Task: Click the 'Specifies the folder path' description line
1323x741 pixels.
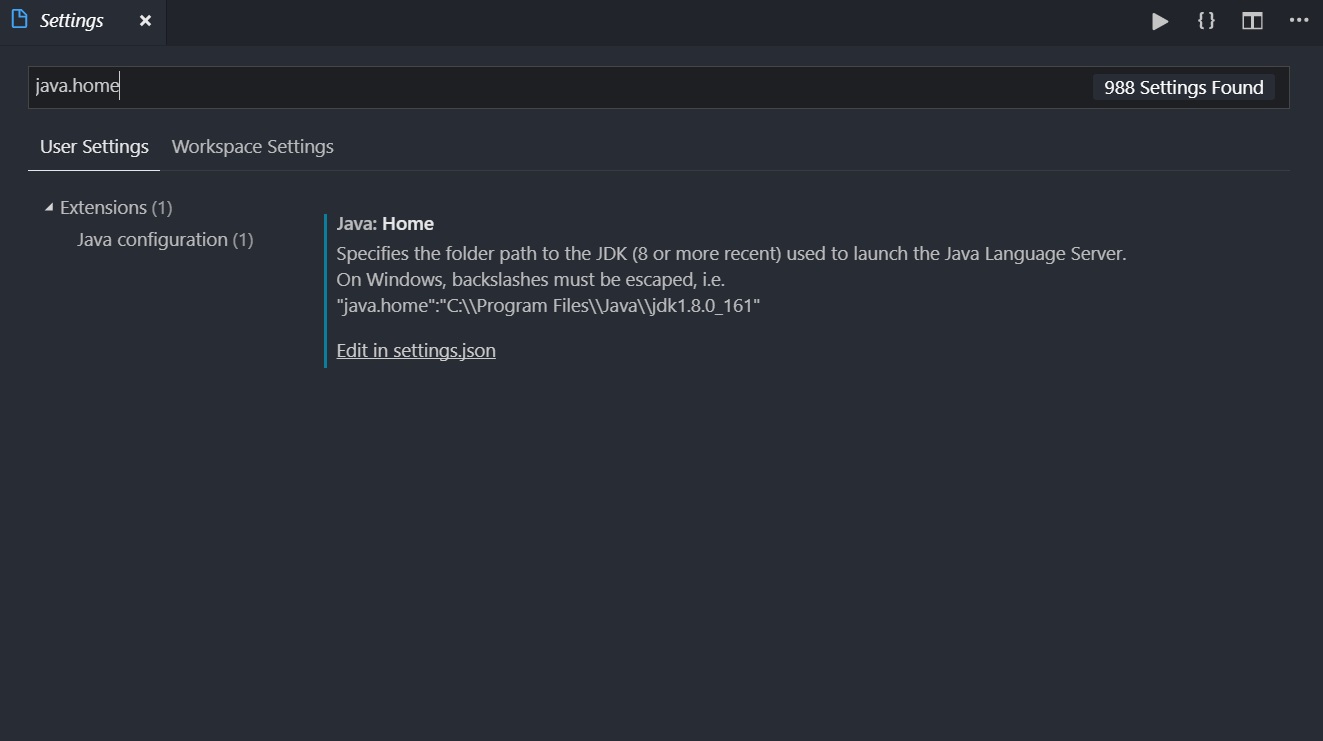Action: coord(731,254)
